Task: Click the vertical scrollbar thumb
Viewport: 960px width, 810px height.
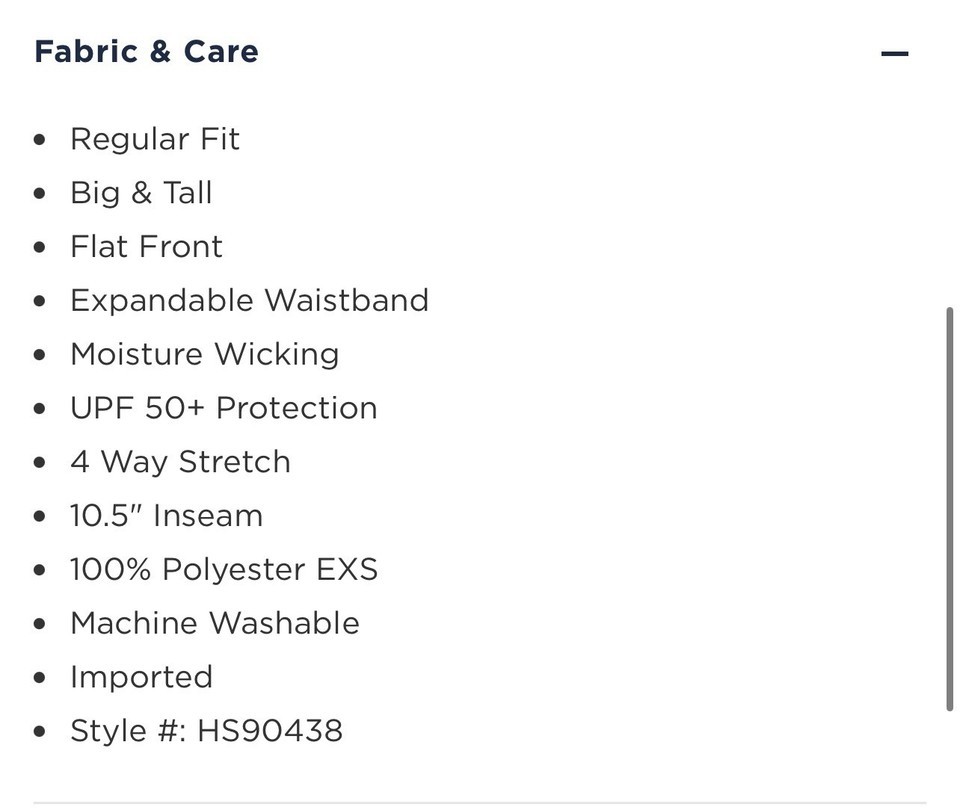Action: 950,509
